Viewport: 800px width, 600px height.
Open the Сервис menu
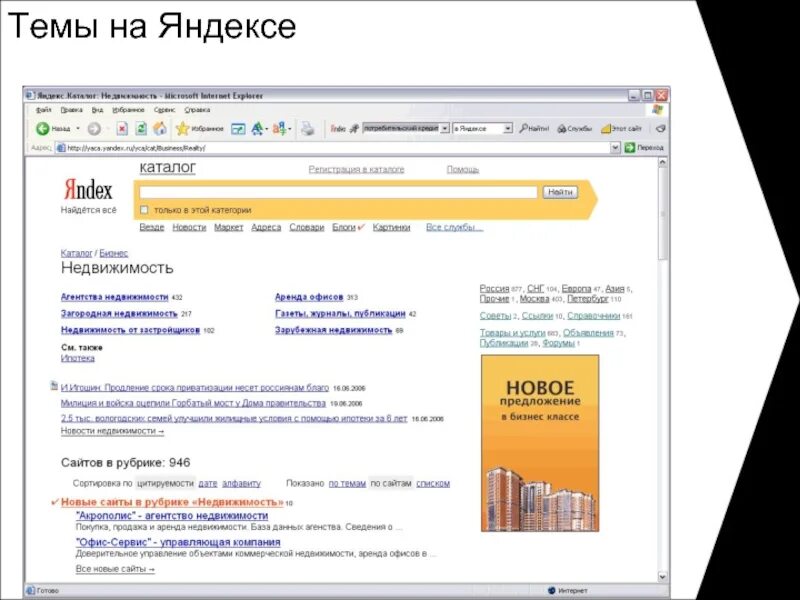164,110
